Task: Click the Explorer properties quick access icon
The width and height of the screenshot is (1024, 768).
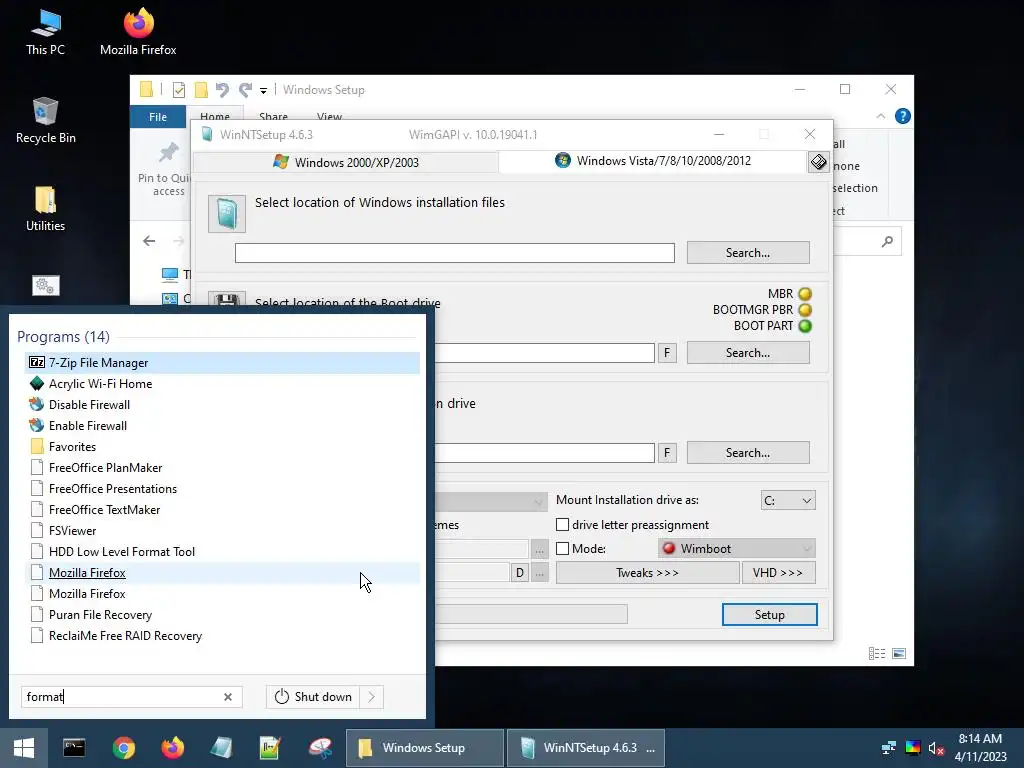Action: coord(179,90)
